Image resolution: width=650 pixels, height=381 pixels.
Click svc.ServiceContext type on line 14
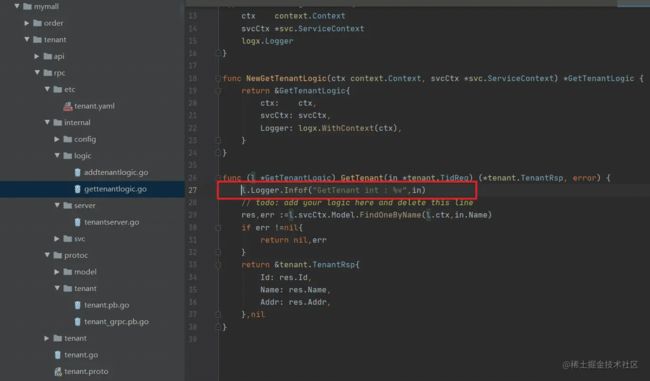pyautogui.click(x=322, y=28)
